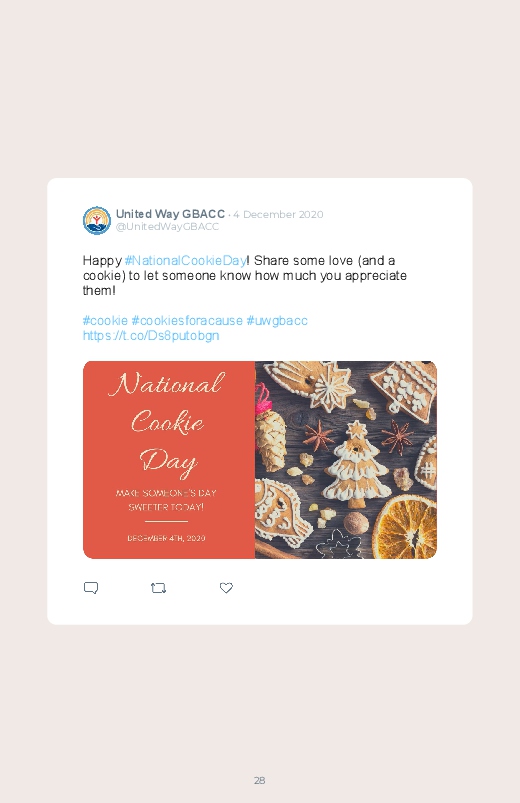Click the United Way GBACC display name
The height and width of the screenshot is (803, 520).
click(x=170, y=214)
